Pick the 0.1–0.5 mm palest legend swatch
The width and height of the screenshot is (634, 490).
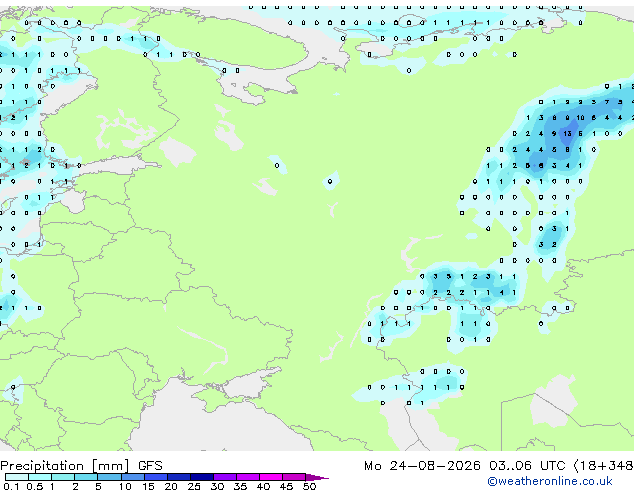click(17, 477)
